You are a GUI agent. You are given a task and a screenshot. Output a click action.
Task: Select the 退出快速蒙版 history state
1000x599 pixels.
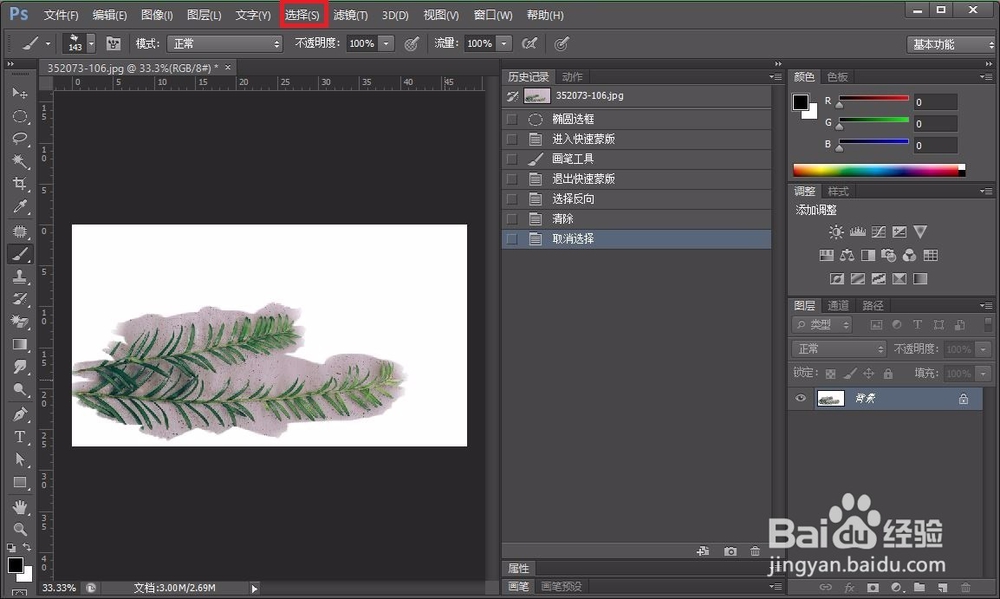[x=636, y=179]
